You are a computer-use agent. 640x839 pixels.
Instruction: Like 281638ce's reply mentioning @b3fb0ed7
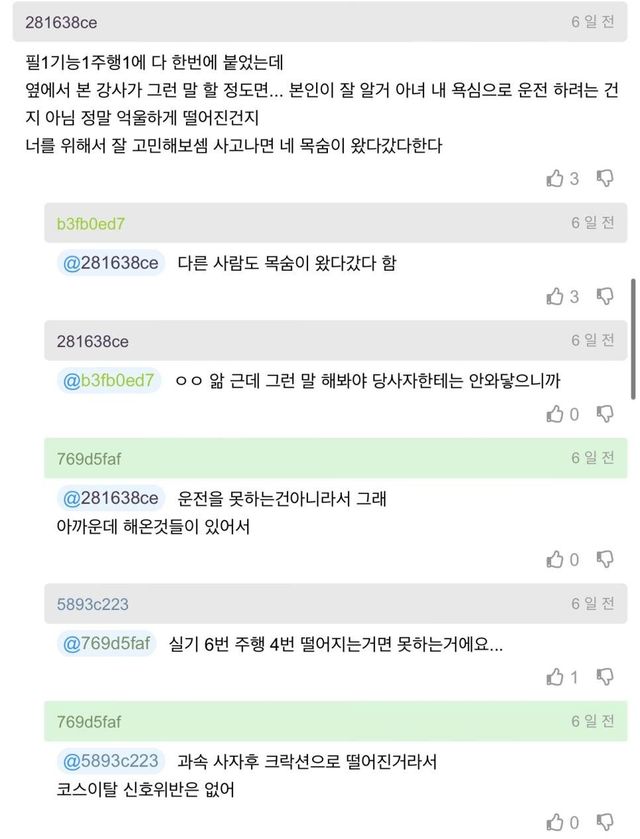556,414
